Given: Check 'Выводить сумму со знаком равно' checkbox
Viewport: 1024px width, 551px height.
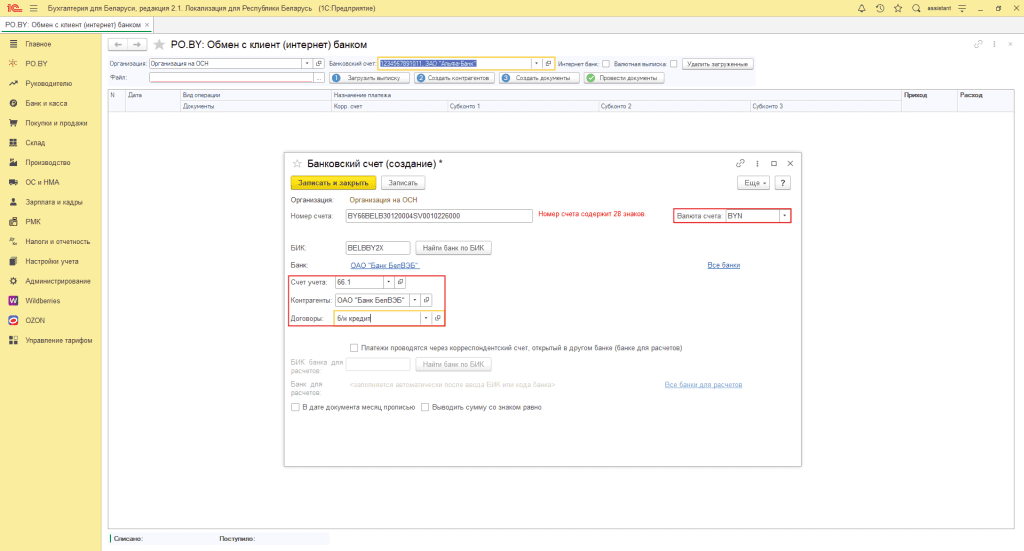Looking at the screenshot, I should click(425, 407).
